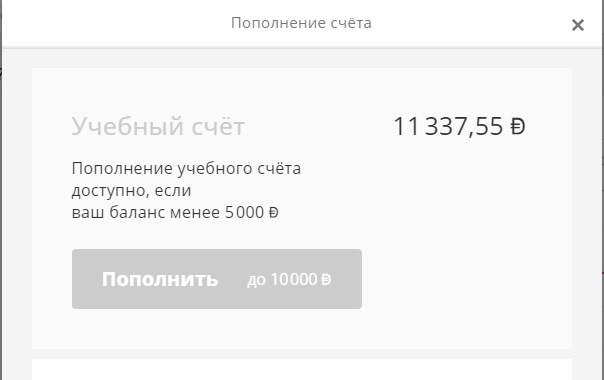
Task: Select the Учебный счёт heading
Action: [158, 126]
